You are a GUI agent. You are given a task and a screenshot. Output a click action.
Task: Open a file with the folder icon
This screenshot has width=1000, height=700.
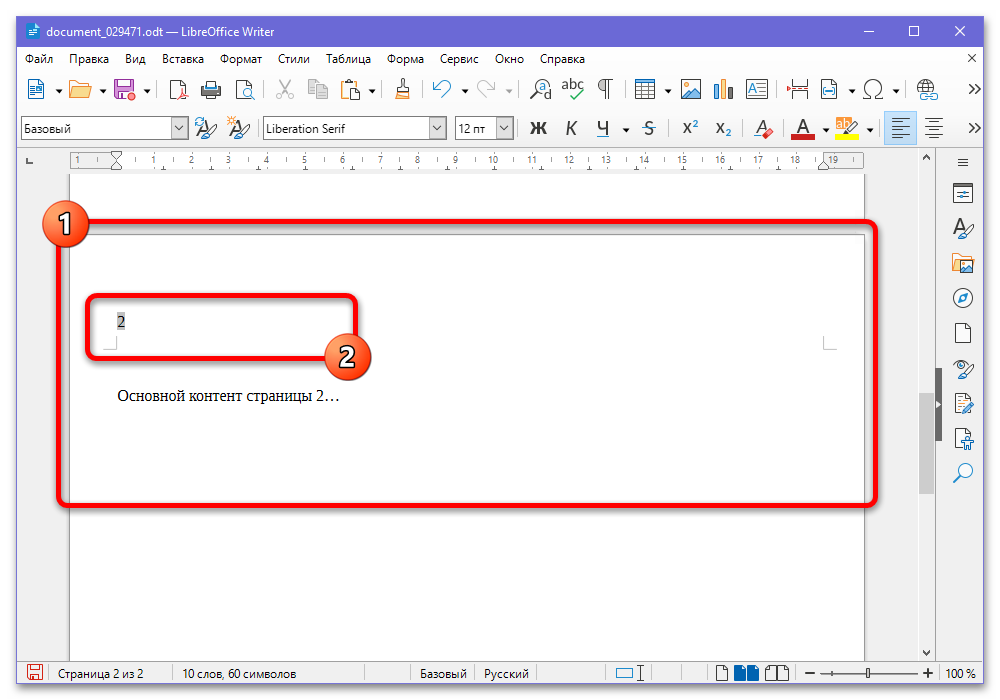(80, 89)
